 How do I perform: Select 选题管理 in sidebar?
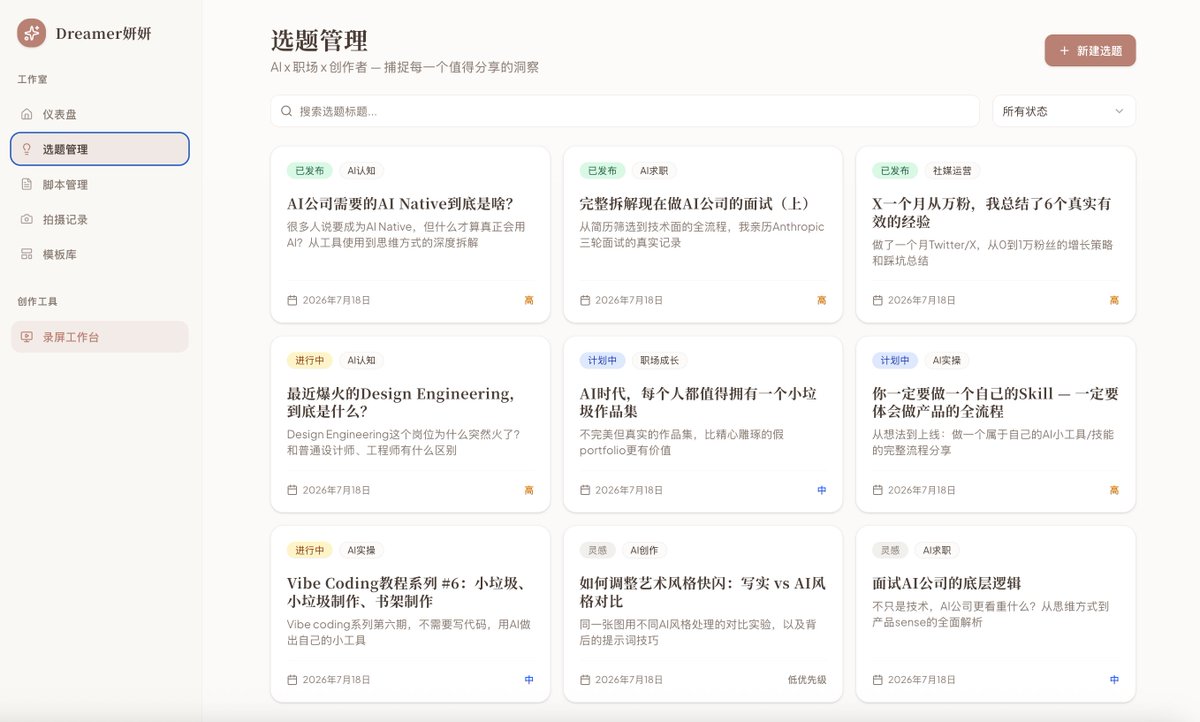[x=100, y=149]
